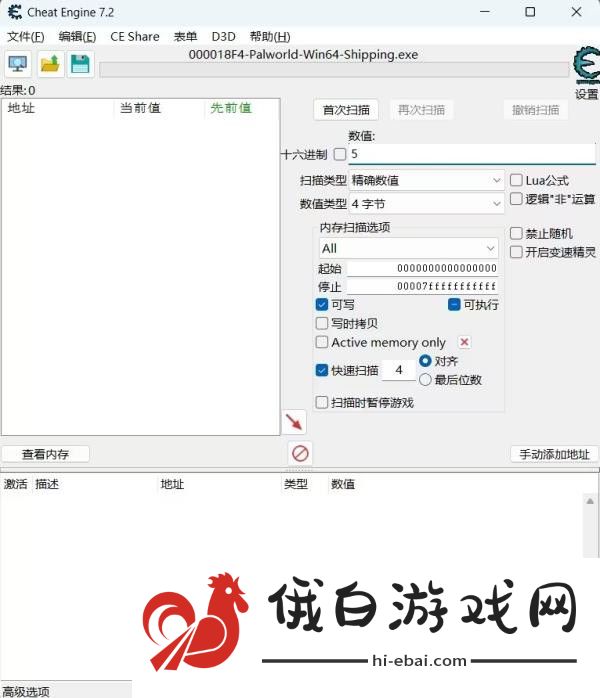Toggle the 可写 writable checkbox

(321, 304)
